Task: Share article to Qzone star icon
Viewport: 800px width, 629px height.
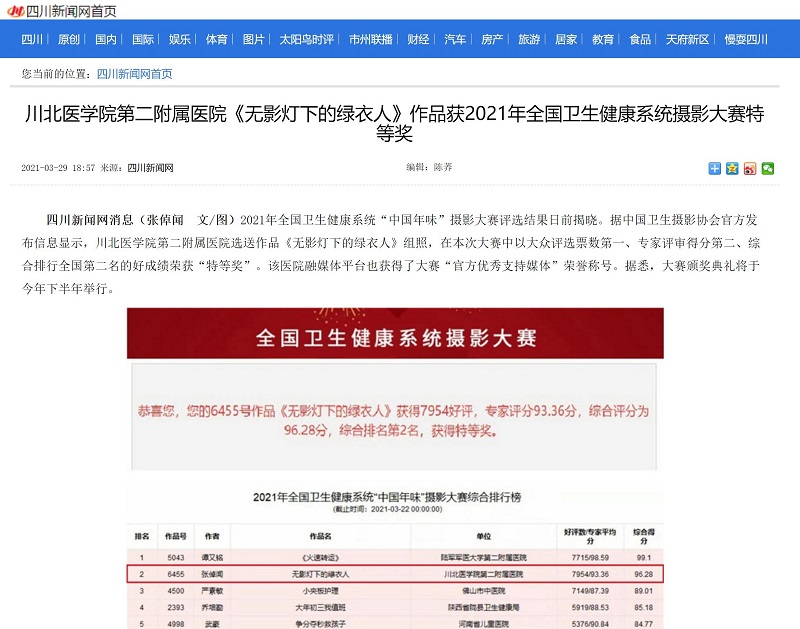Action: [x=732, y=168]
